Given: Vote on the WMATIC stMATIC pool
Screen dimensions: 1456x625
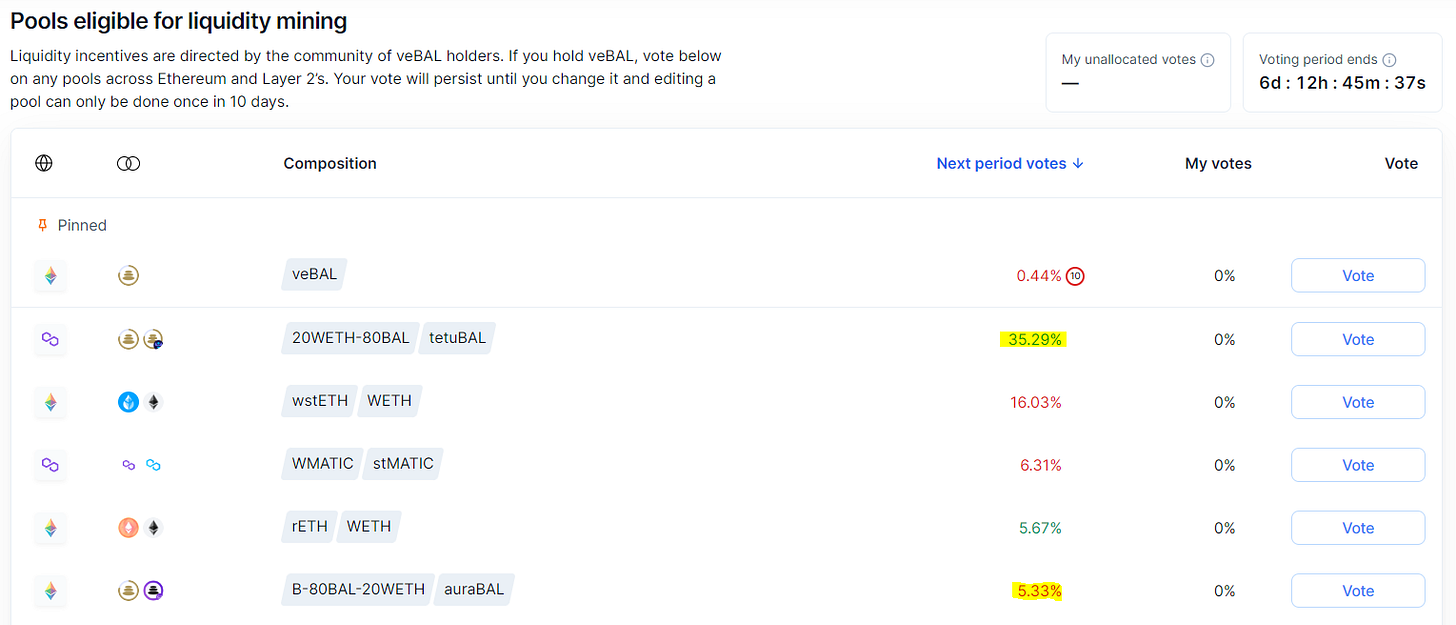Looking at the screenshot, I should [1358, 465].
